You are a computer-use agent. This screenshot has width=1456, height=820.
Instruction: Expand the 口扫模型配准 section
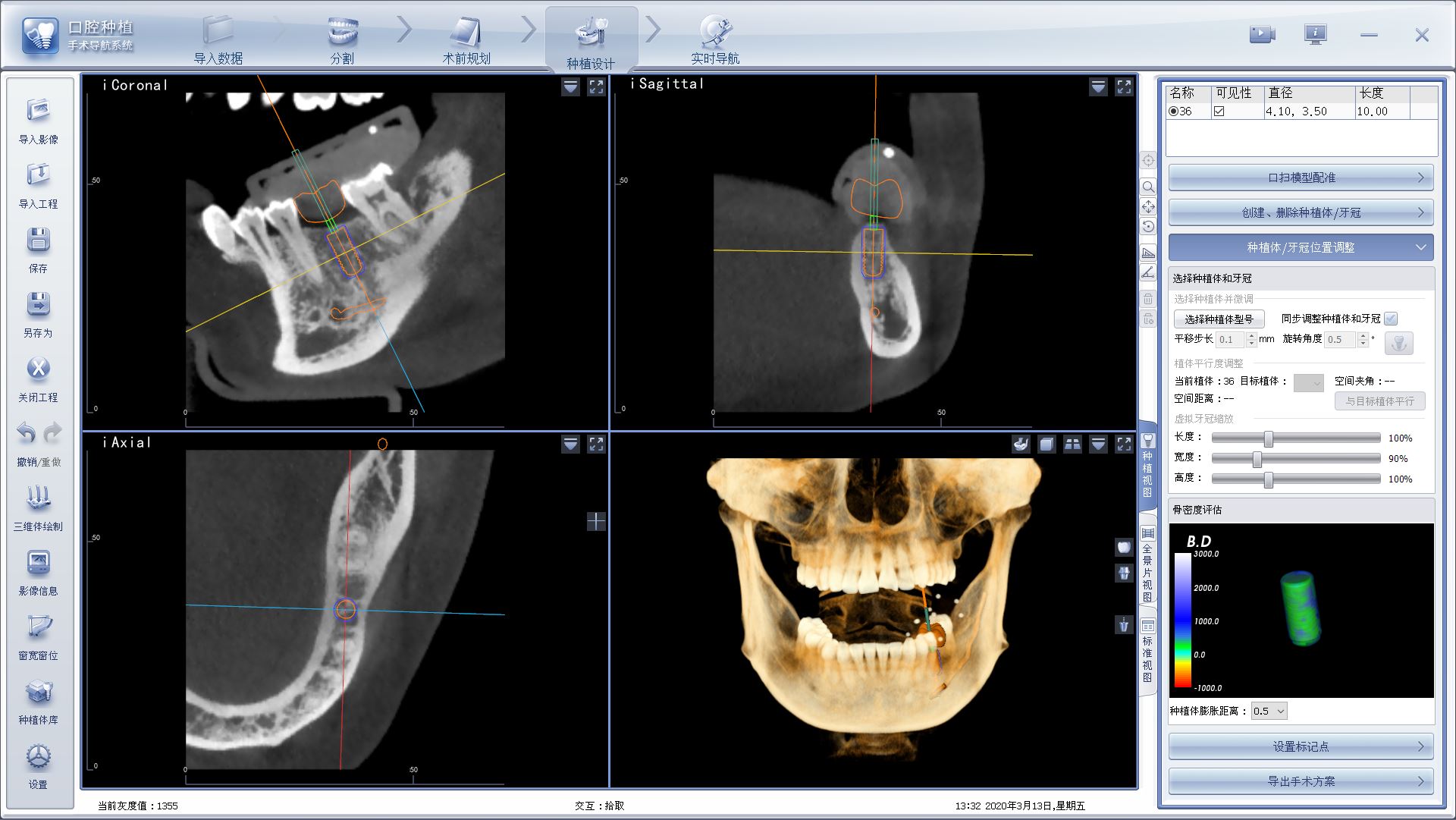(1301, 178)
